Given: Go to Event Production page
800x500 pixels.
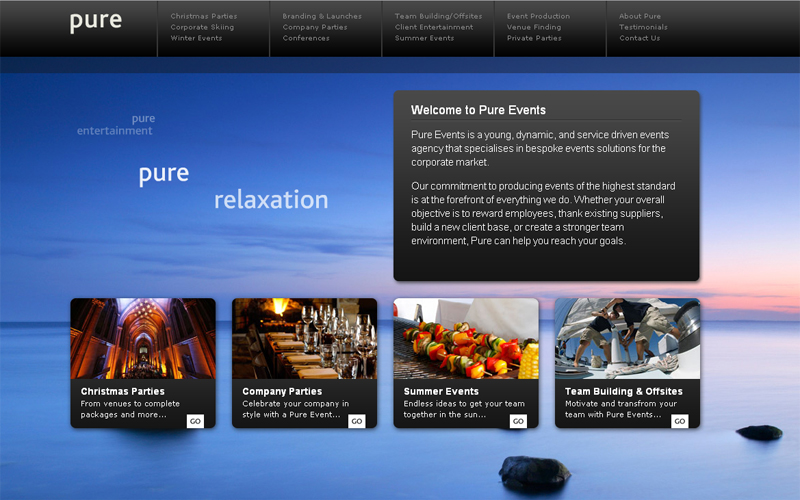Looking at the screenshot, I should (x=538, y=16).
